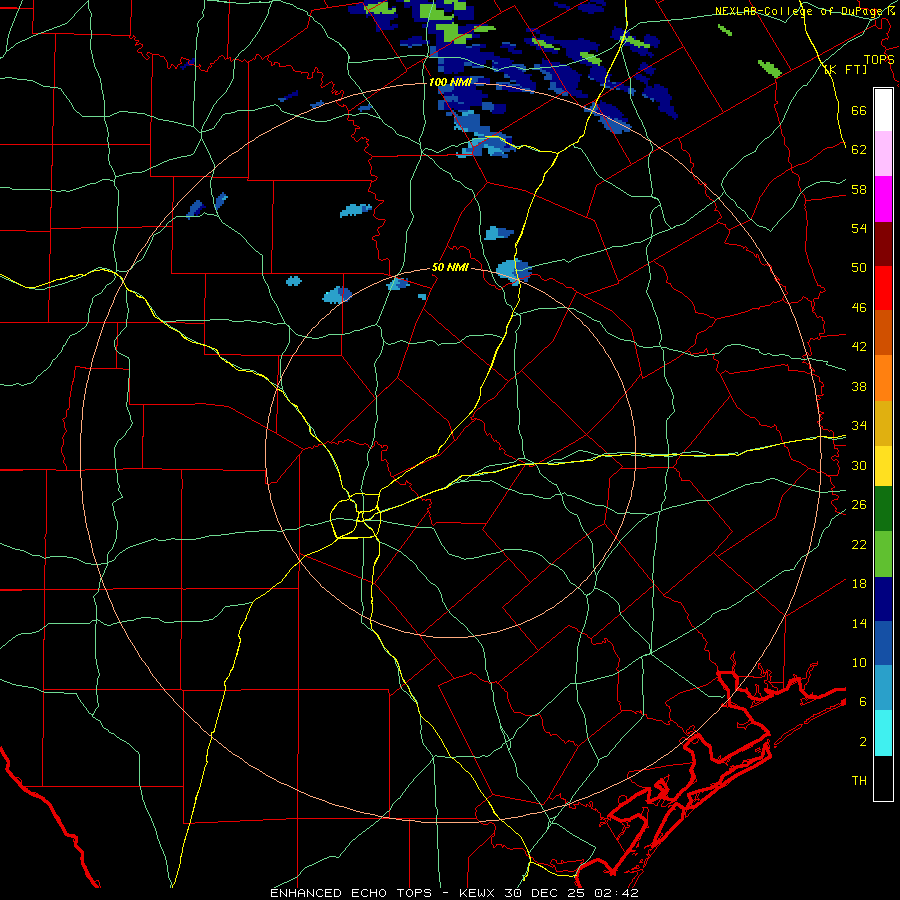Click legend value "10"
900x900 pixels.
[859, 662]
